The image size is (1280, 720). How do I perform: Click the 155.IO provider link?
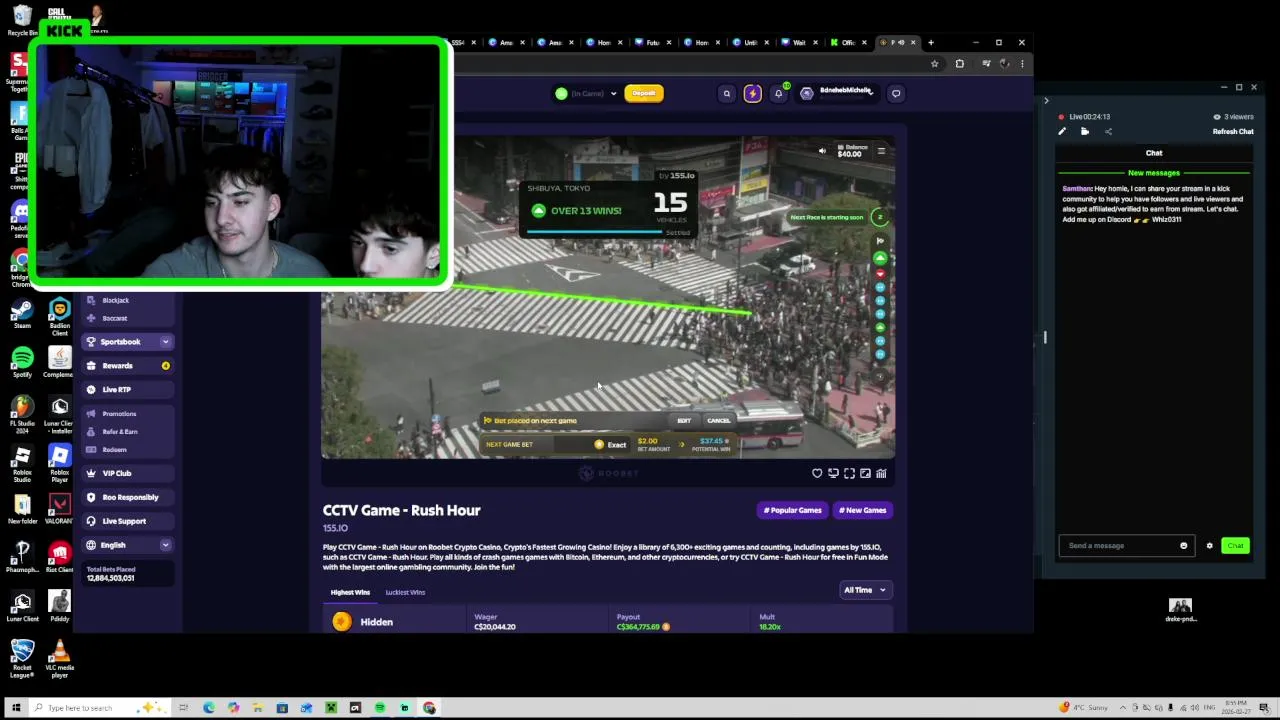pyautogui.click(x=335, y=528)
